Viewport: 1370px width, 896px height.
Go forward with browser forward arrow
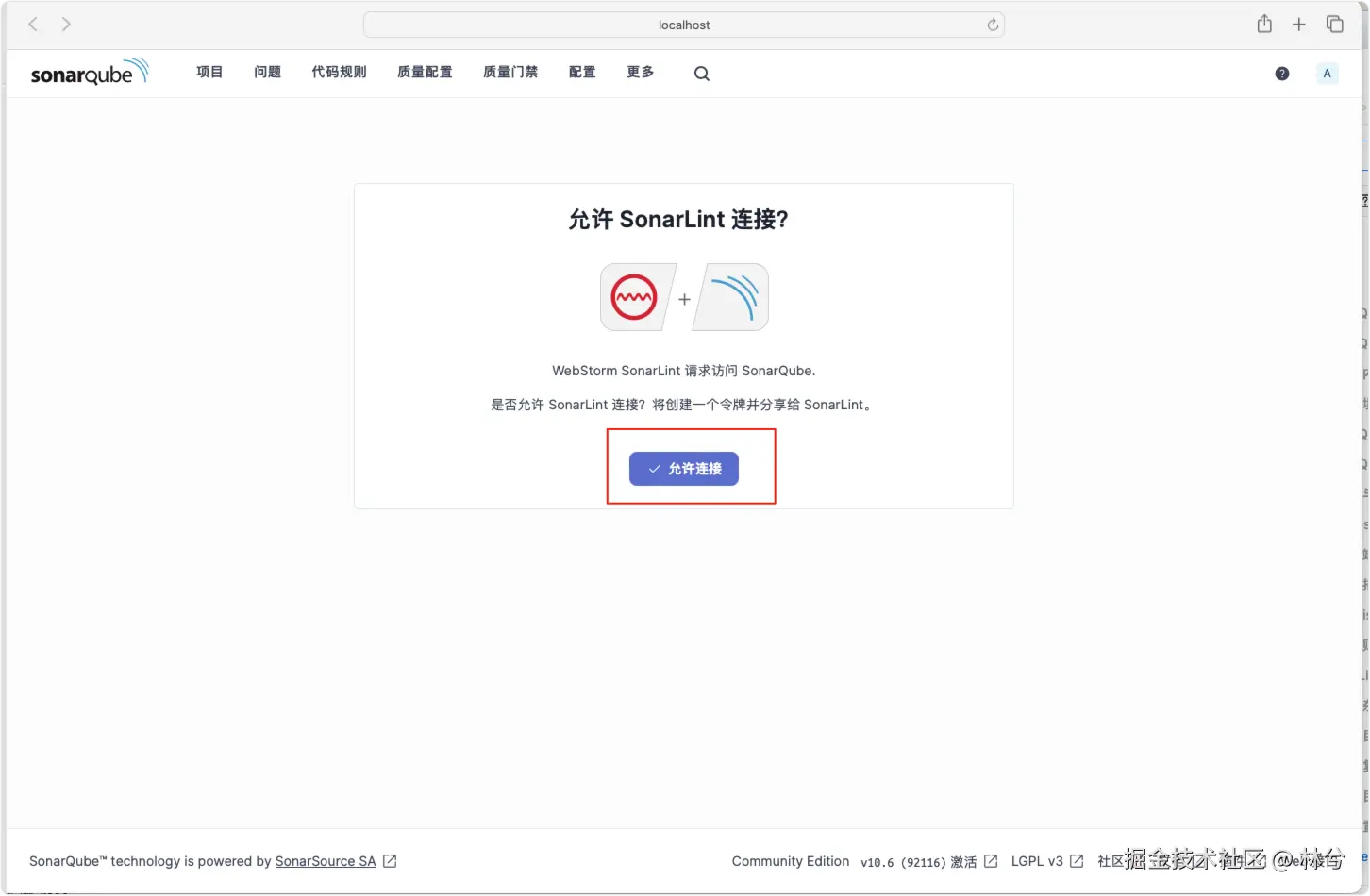coord(66,25)
